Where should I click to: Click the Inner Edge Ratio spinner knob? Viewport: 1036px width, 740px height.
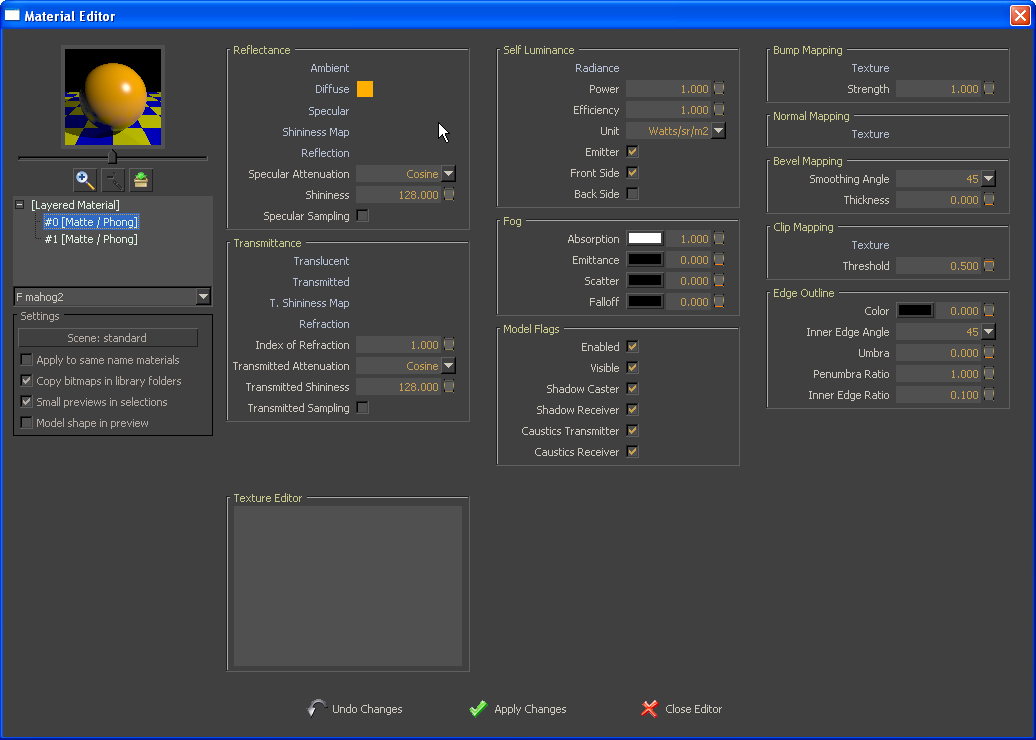pyautogui.click(x=989, y=395)
